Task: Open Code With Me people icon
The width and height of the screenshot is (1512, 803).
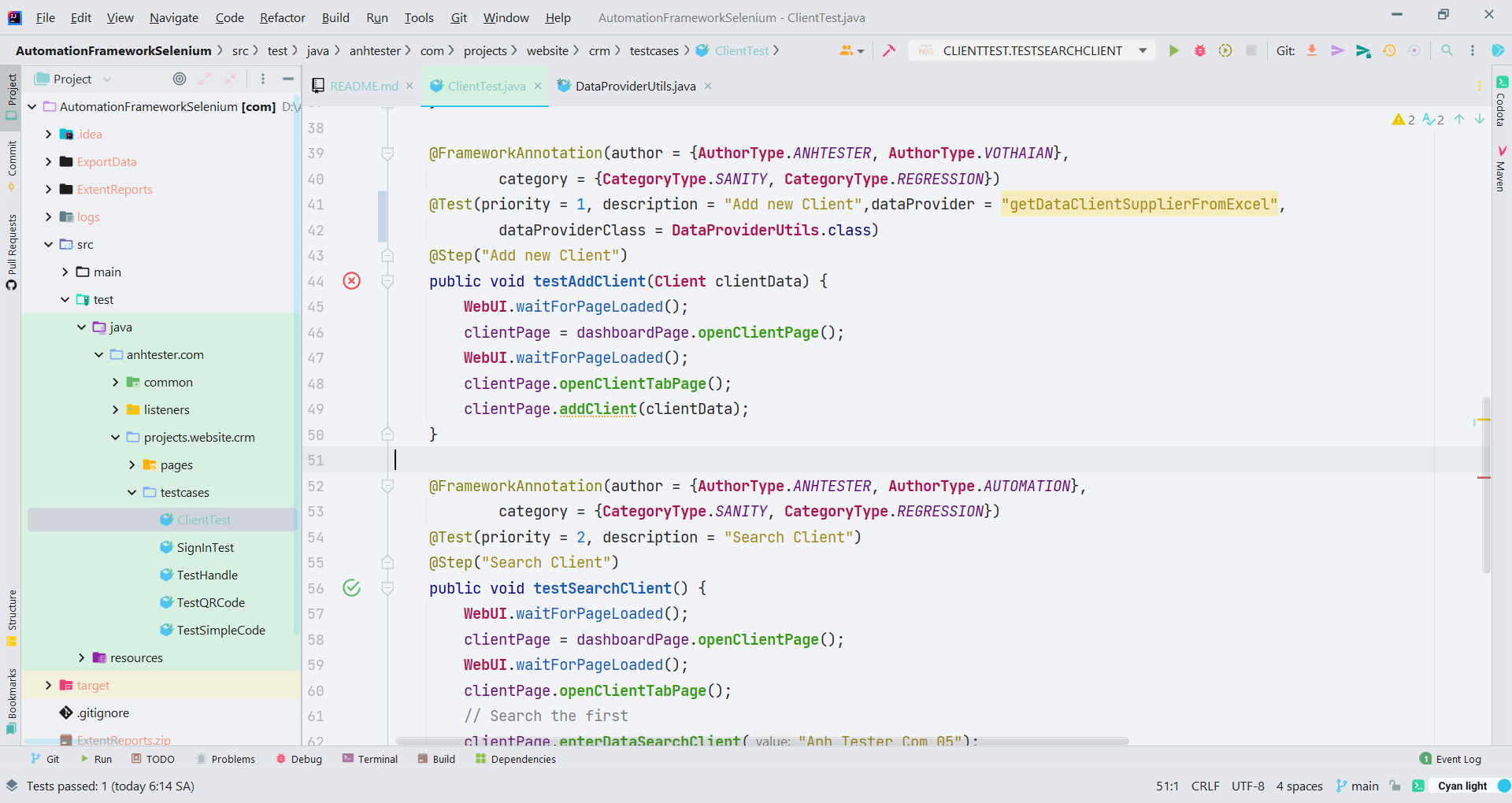Action: click(851, 50)
